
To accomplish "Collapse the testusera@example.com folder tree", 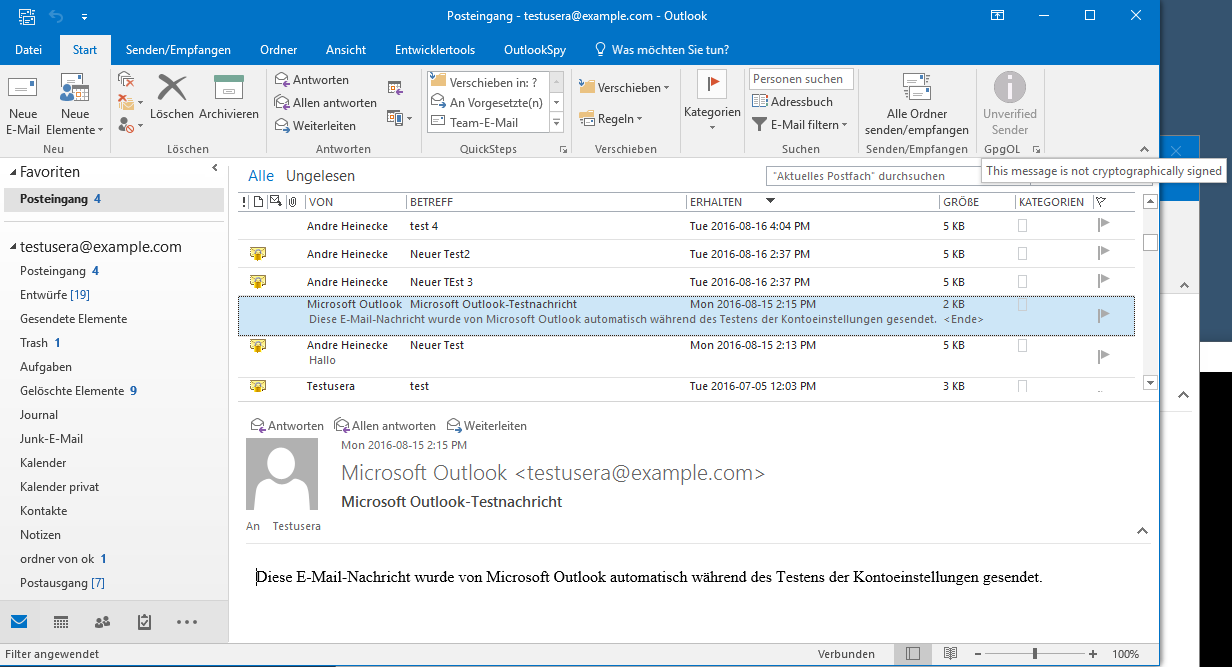I will [x=13, y=247].
